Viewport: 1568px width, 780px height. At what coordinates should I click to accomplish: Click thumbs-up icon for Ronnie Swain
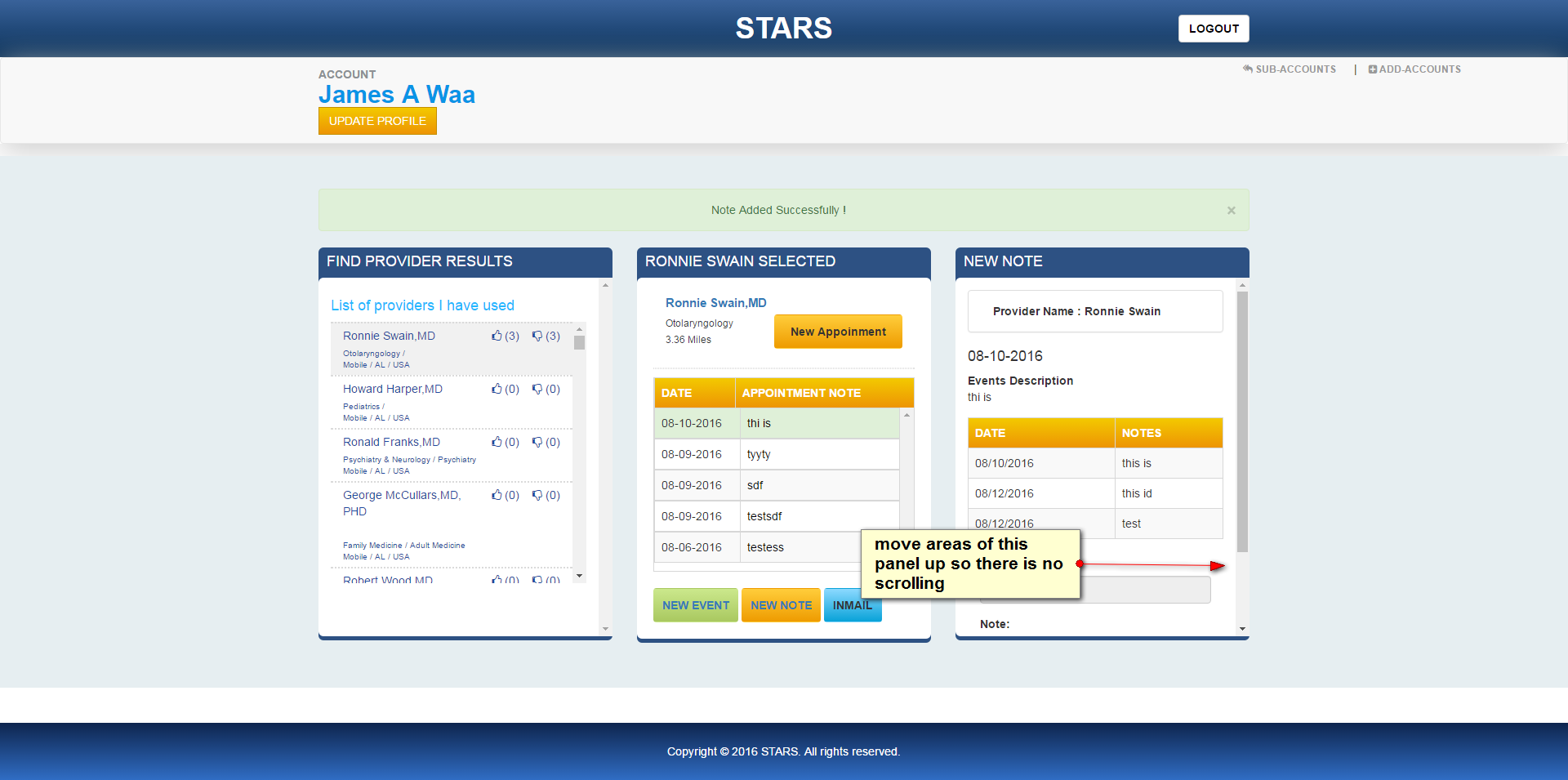pos(497,336)
